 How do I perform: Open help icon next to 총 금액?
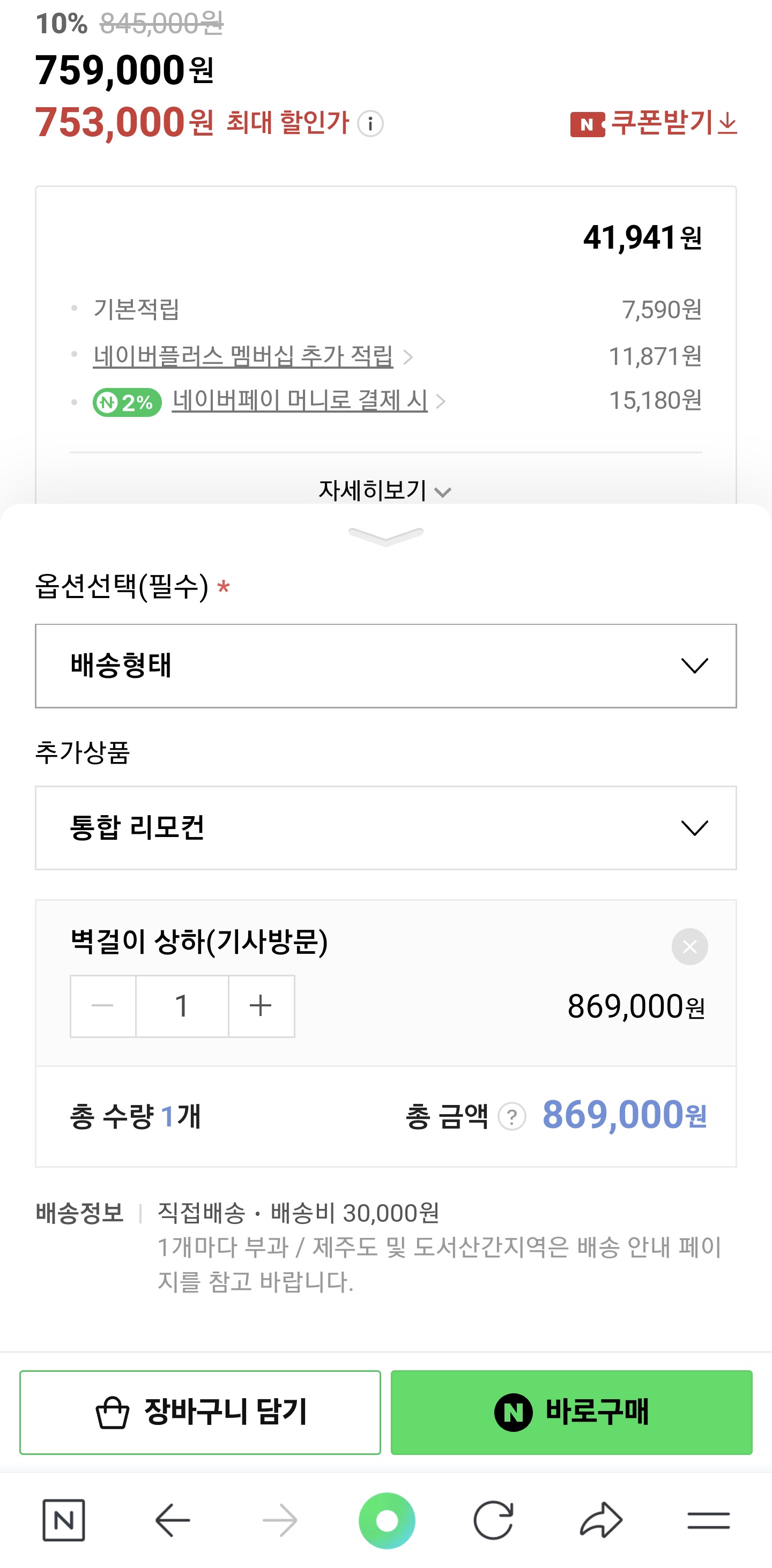(511, 1117)
